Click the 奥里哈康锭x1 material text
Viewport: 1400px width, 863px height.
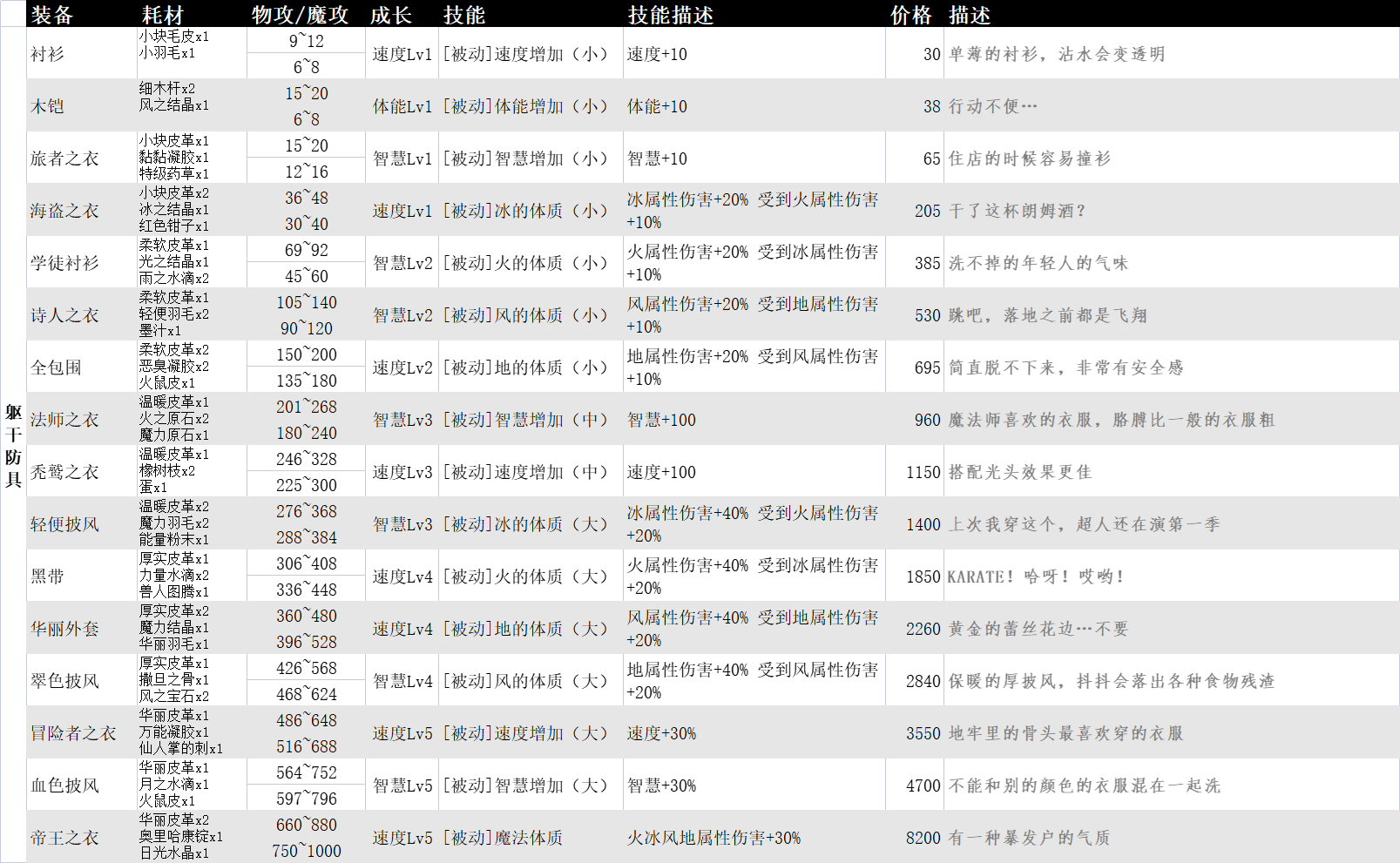coord(181,836)
